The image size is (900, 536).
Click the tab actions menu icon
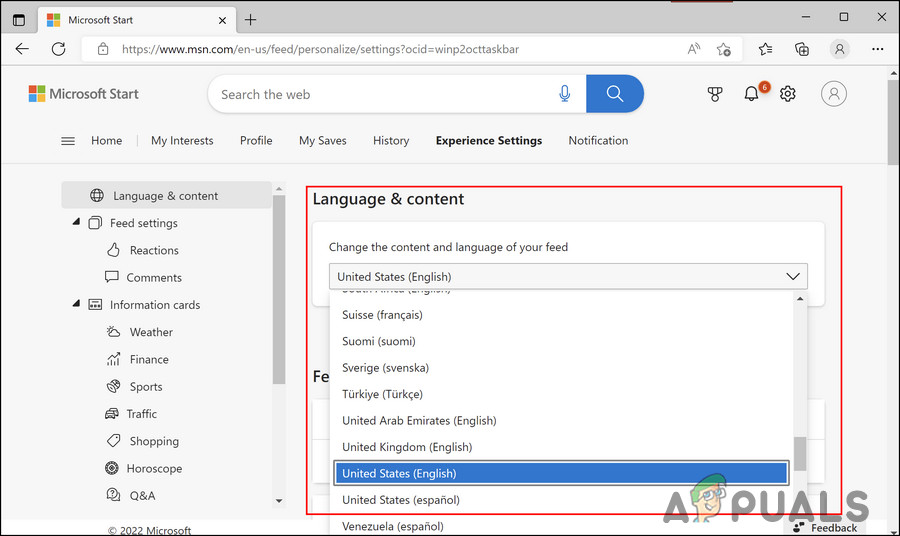[19, 20]
